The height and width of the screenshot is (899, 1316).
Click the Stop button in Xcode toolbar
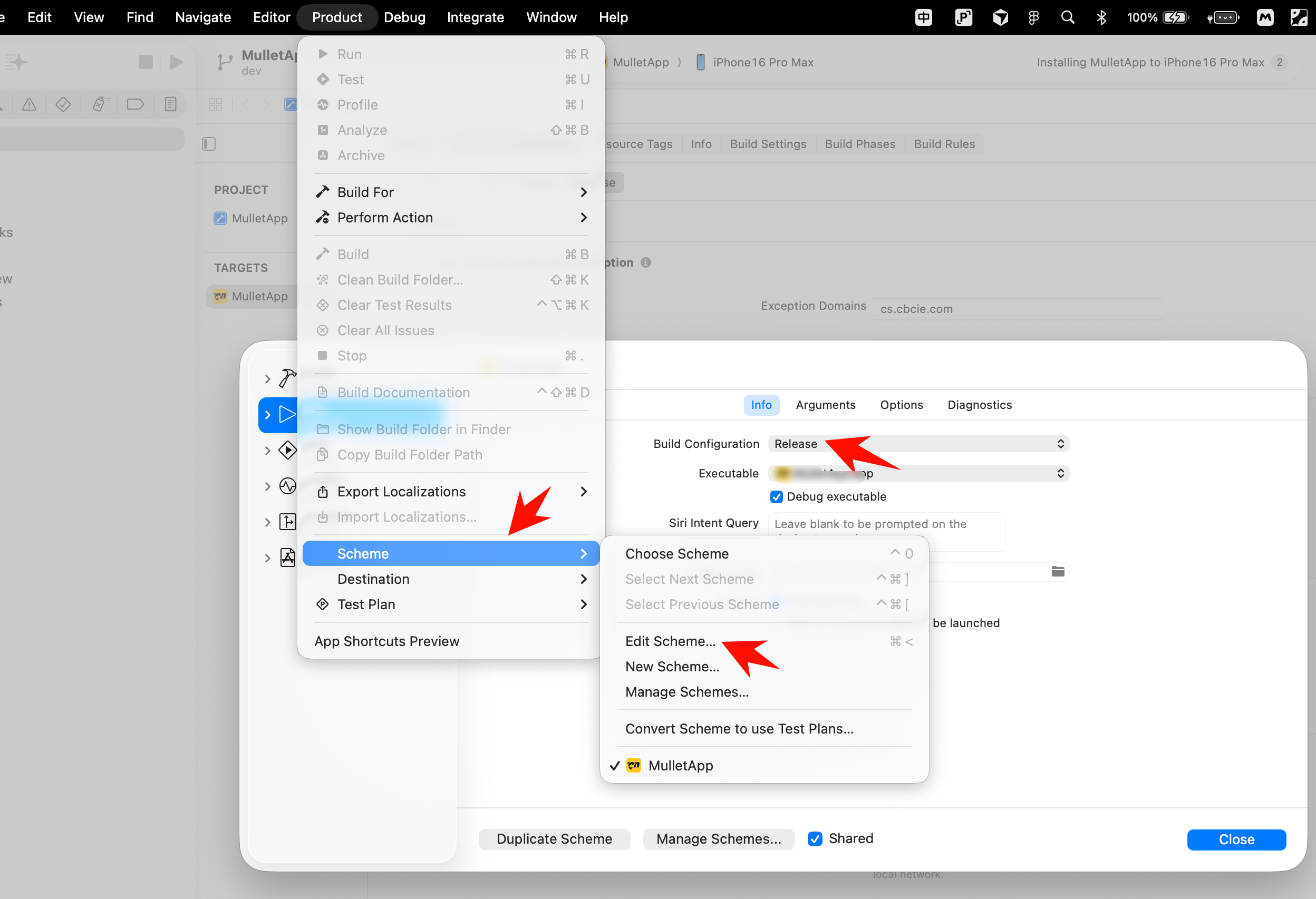[146, 62]
